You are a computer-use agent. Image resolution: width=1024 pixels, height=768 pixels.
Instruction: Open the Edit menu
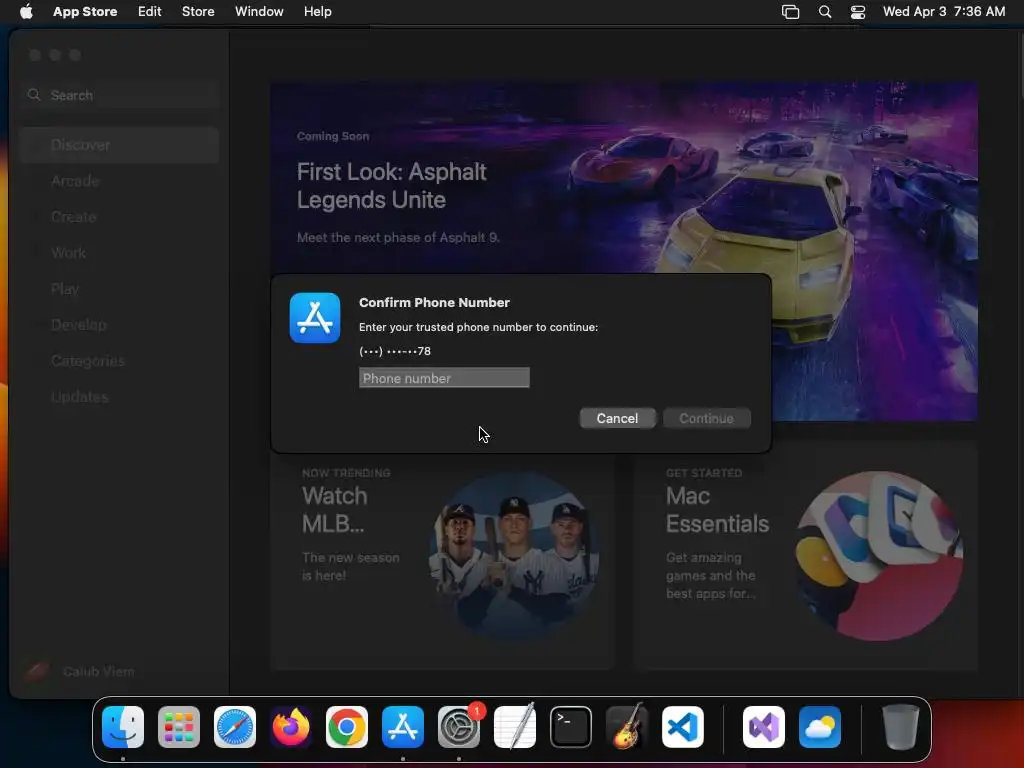click(x=150, y=12)
